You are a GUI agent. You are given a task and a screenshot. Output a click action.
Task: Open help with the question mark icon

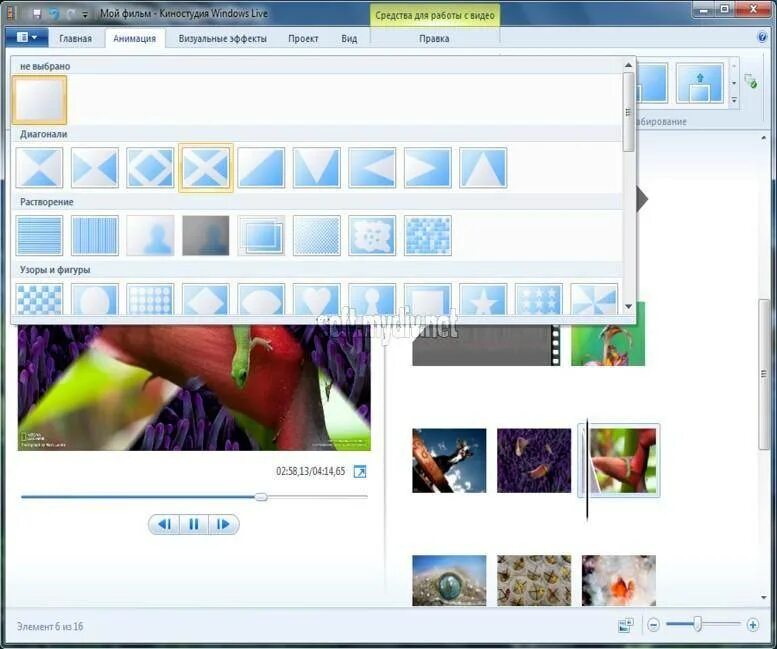point(762,37)
